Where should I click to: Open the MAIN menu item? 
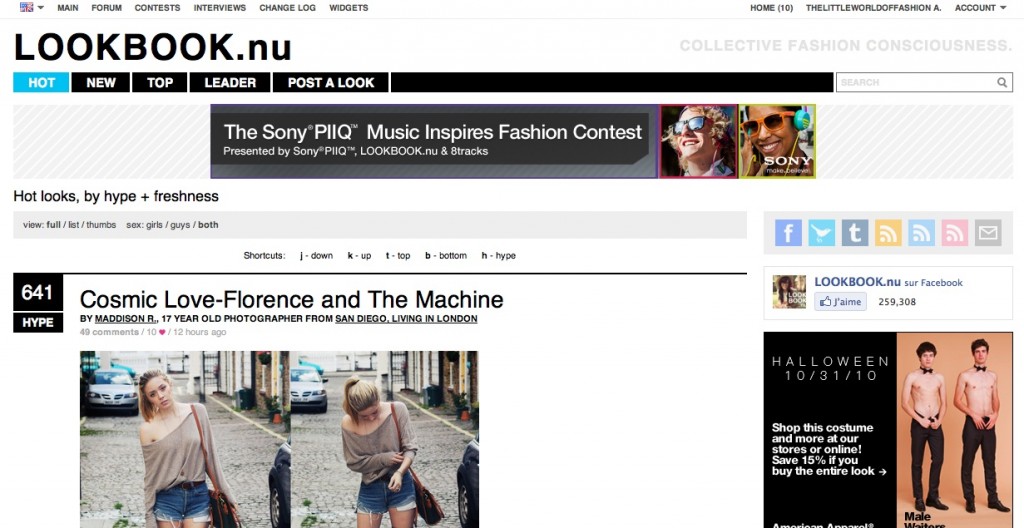pyautogui.click(x=68, y=8)
